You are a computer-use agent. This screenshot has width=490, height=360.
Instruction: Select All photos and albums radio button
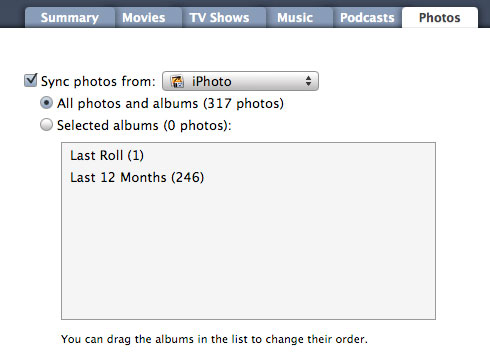[x=46, y=103]
